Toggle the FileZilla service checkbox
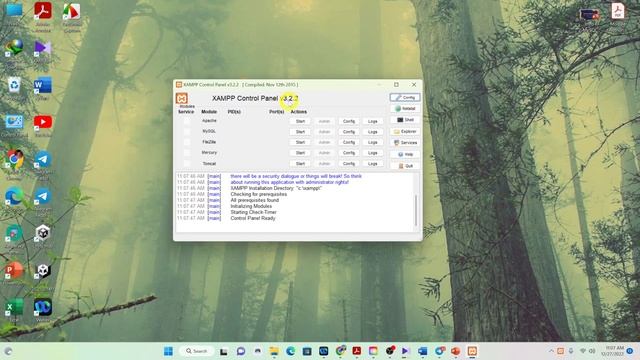This screenshot has height=360, width=640. [187, 142]
